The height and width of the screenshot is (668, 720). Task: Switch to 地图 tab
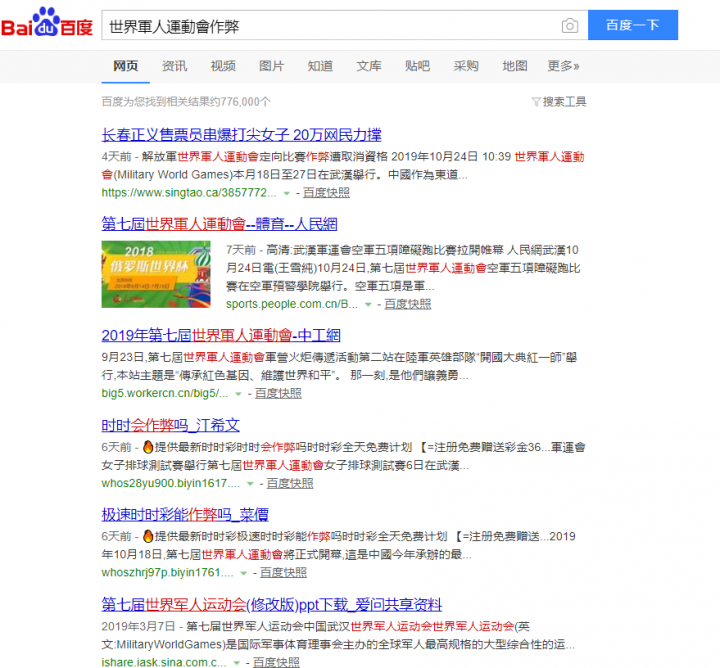click(515, 66)
